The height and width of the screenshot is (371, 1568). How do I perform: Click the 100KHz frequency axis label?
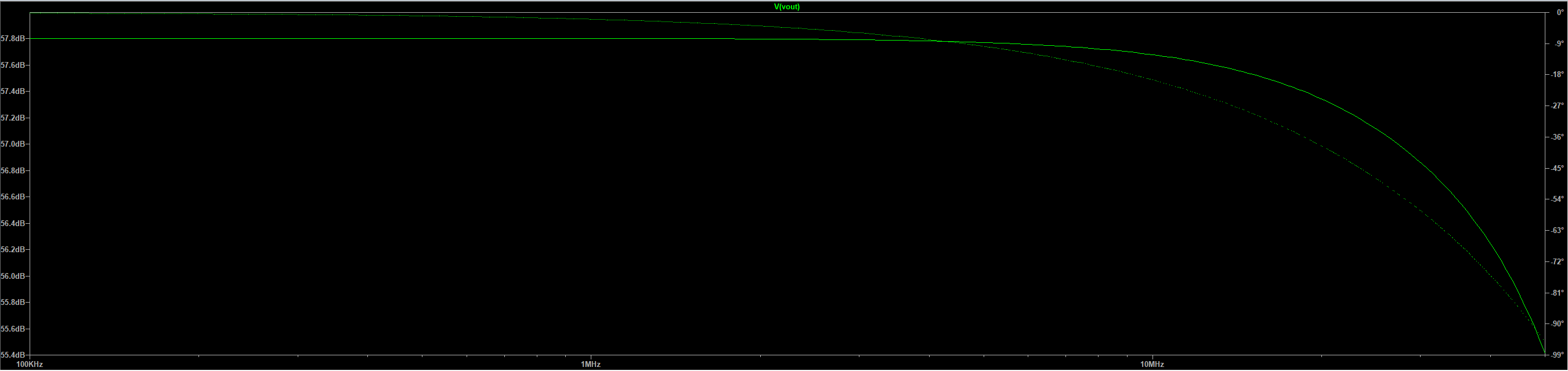coord(29,364)
